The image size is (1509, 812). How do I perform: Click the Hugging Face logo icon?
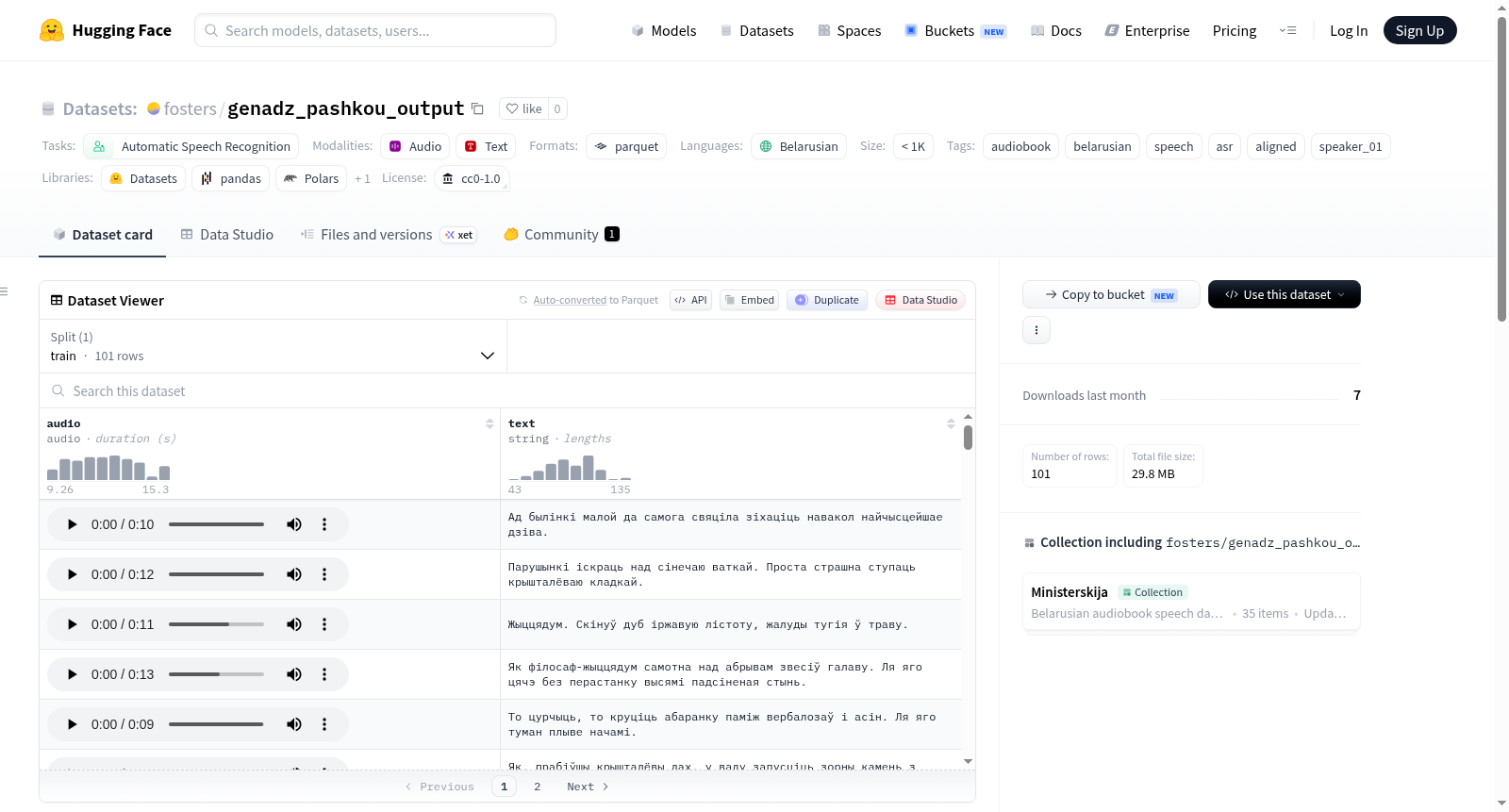pos(52,30)
